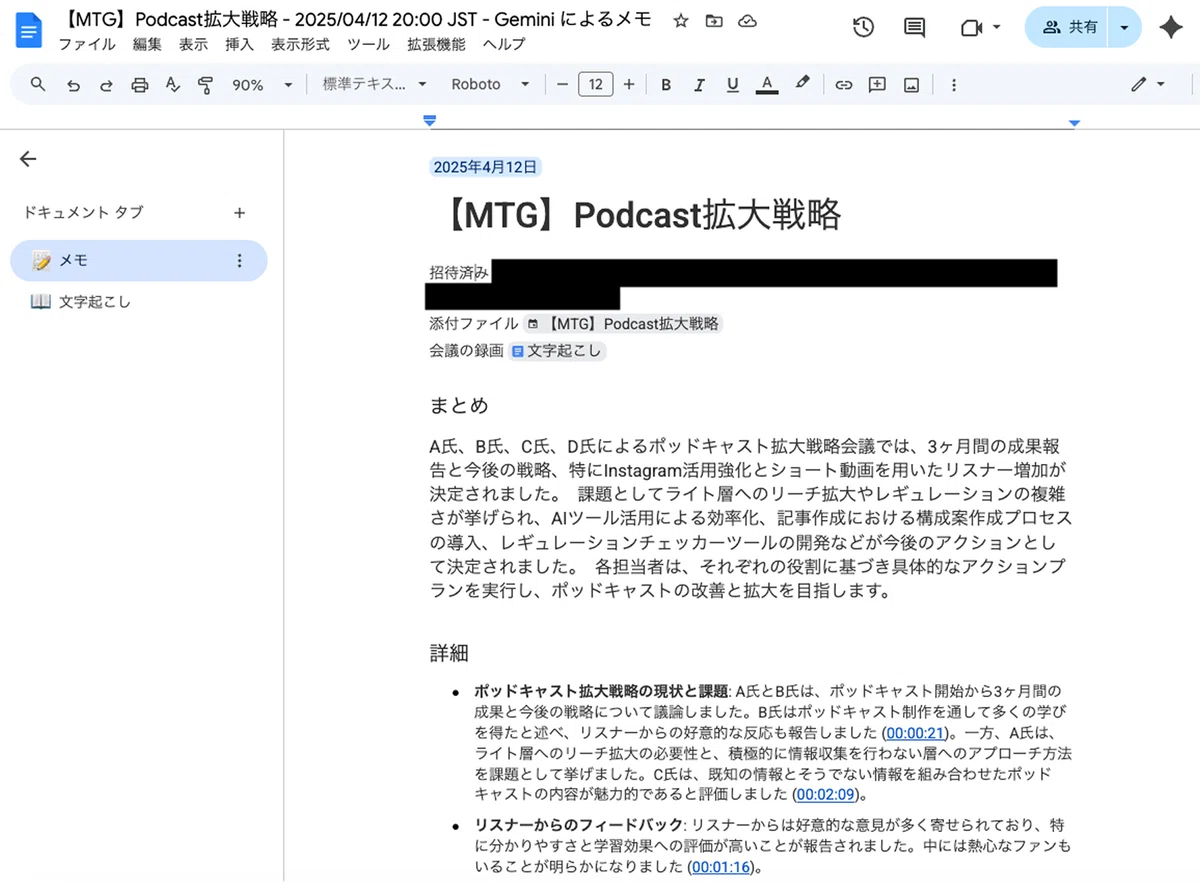Move document to a folder
This screenshot has height=882, width=1200.
(x=713, y=21)
